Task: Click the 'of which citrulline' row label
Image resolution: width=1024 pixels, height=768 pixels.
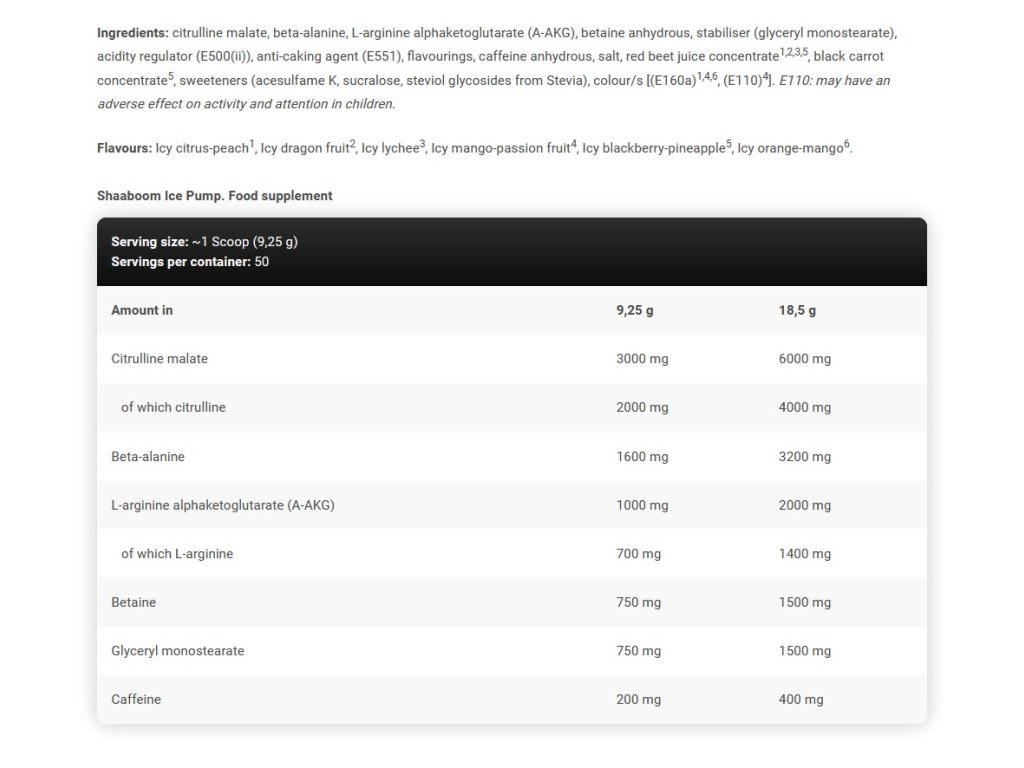Action: [x=173, y=407]
